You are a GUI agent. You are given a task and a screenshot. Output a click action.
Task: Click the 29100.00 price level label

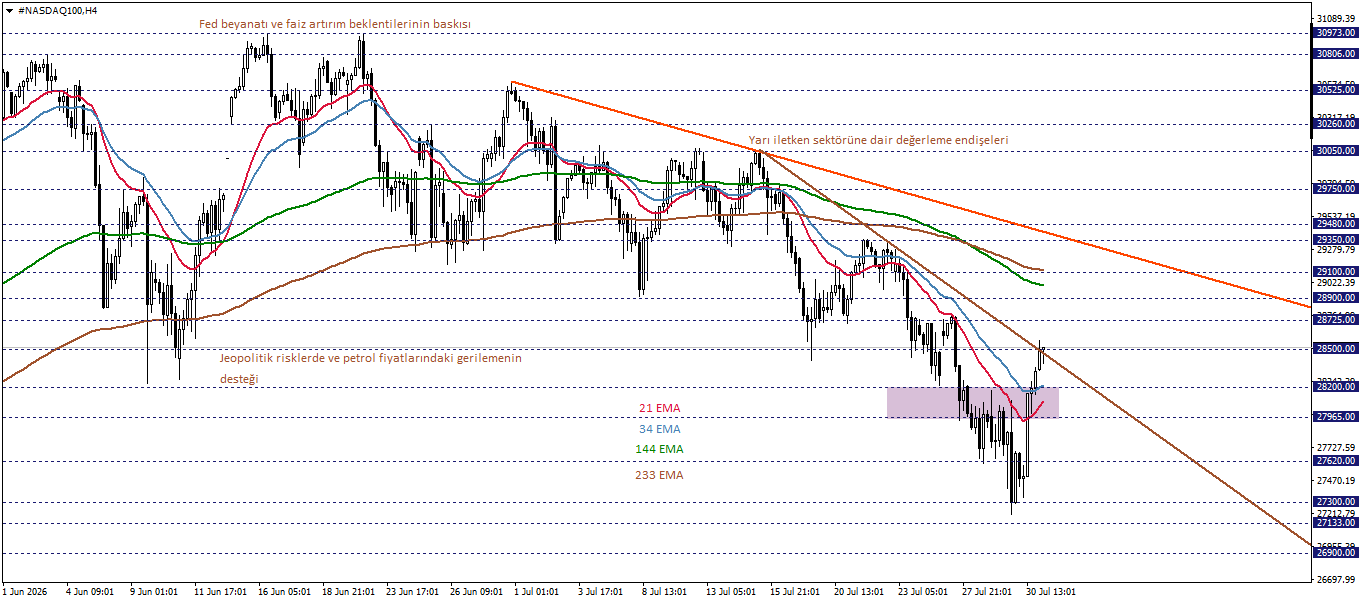(1336, 272)
